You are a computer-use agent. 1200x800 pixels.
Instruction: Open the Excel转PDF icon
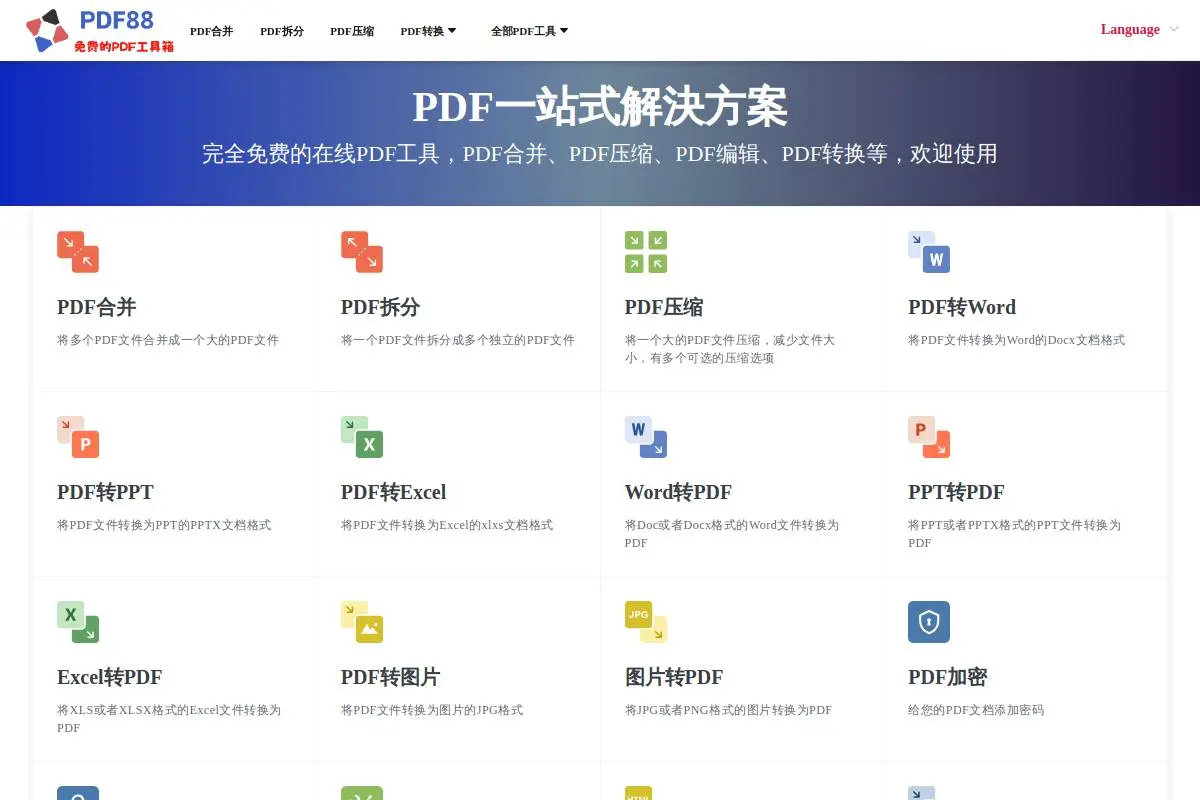tap(78, 622)
